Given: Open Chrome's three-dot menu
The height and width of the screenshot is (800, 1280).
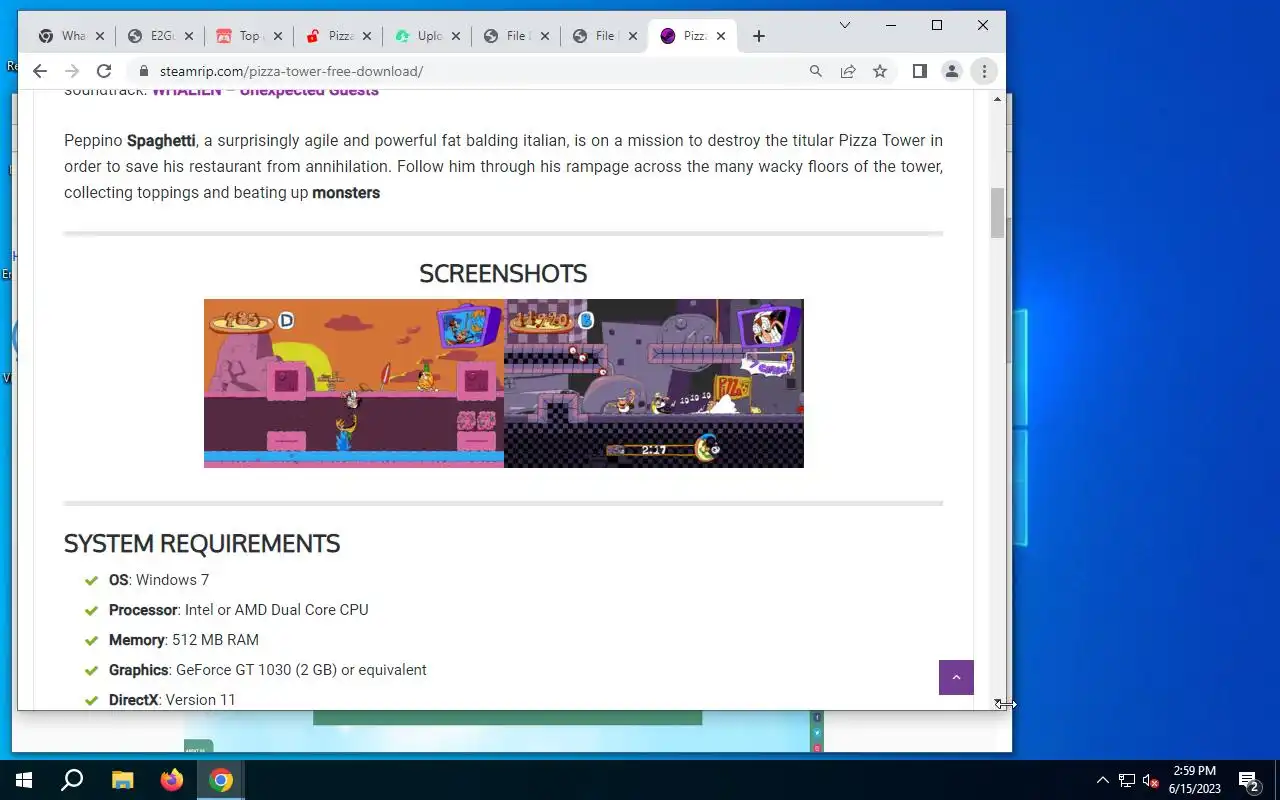Looking at the screenshot, I should [x=984, y=71].
